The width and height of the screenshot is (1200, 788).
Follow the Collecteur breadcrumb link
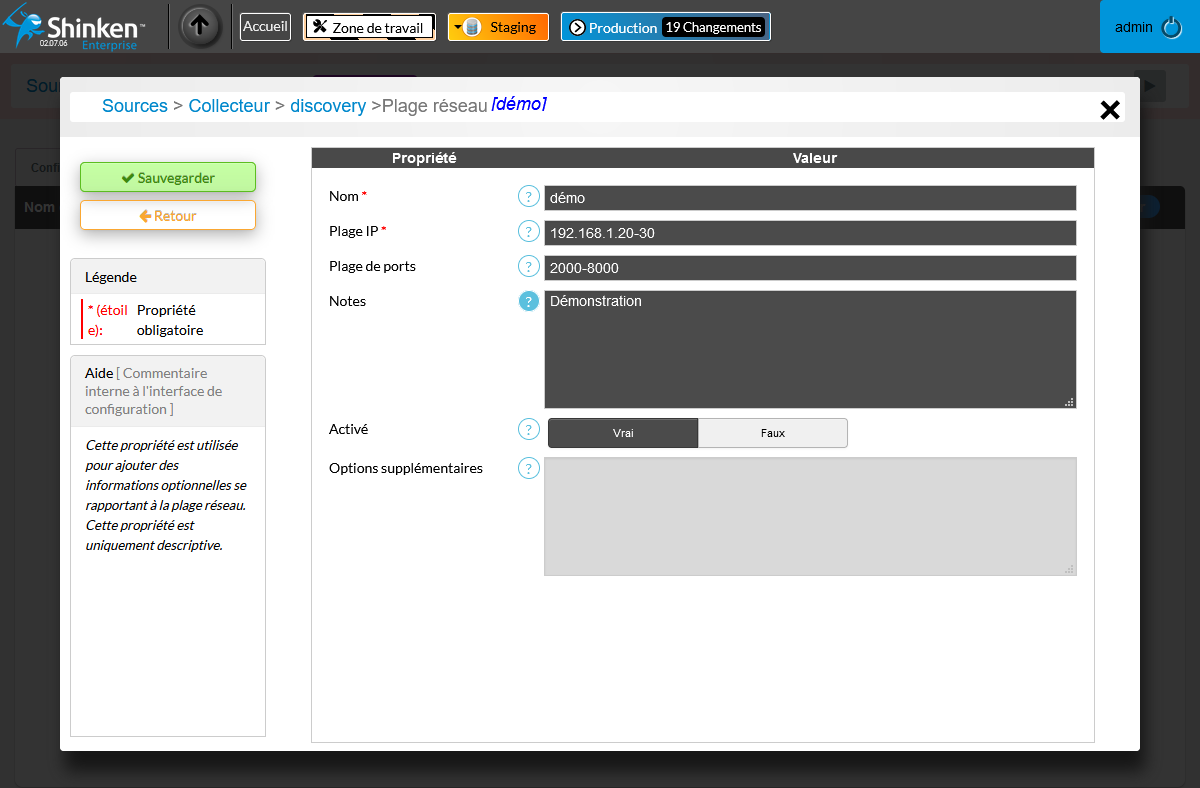[229, 106]
